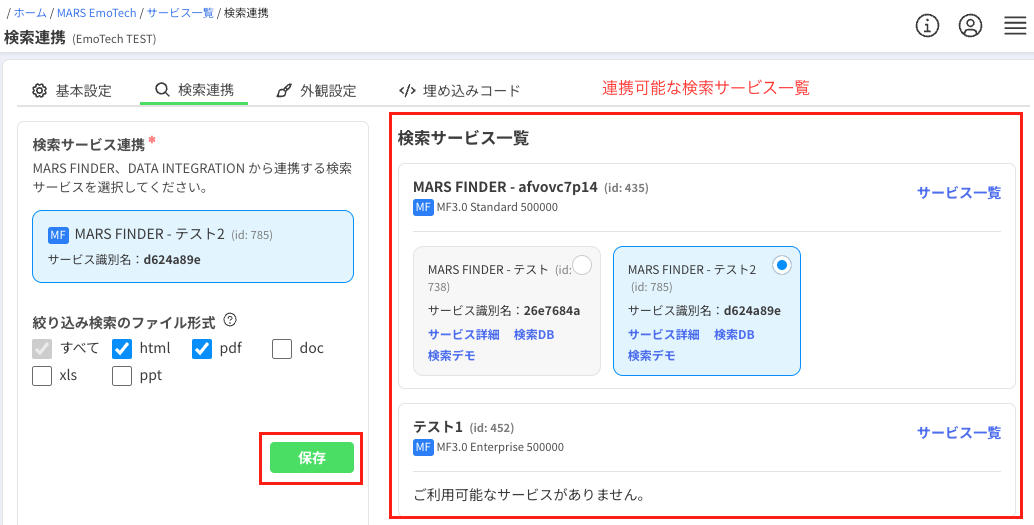Image resolution: width=1034 pixels, height=525 pixels.
Task: Switch to the 外観設定 tab
Action: (x=317, y=90)
